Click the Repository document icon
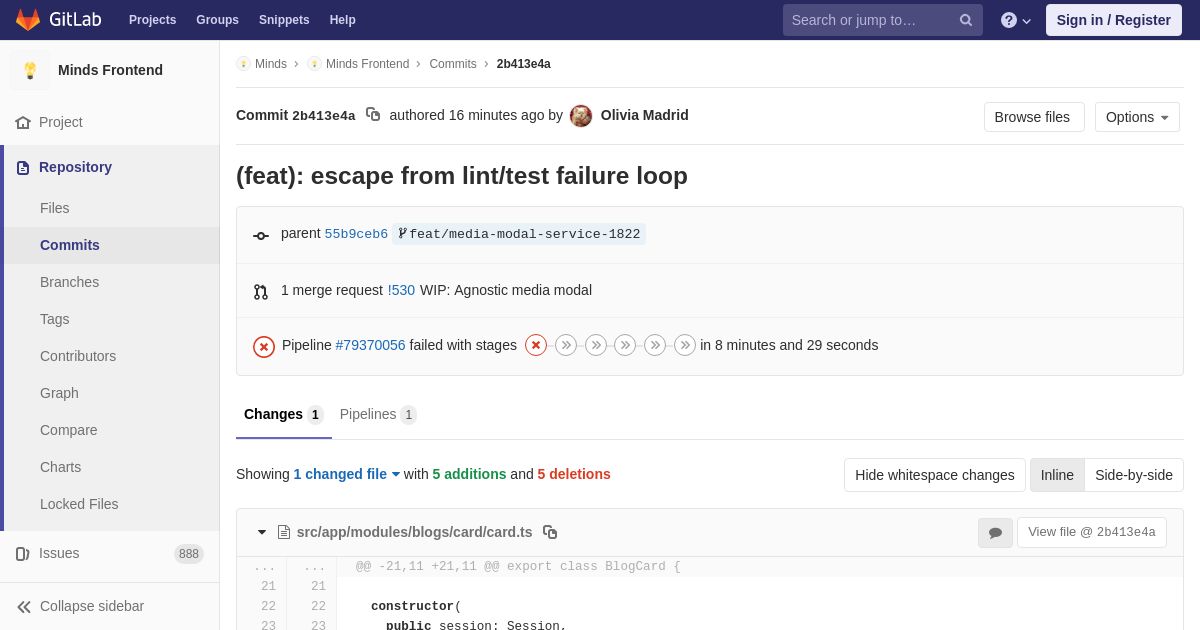This screenshot has width=1200, height=630. pos(23,168)
